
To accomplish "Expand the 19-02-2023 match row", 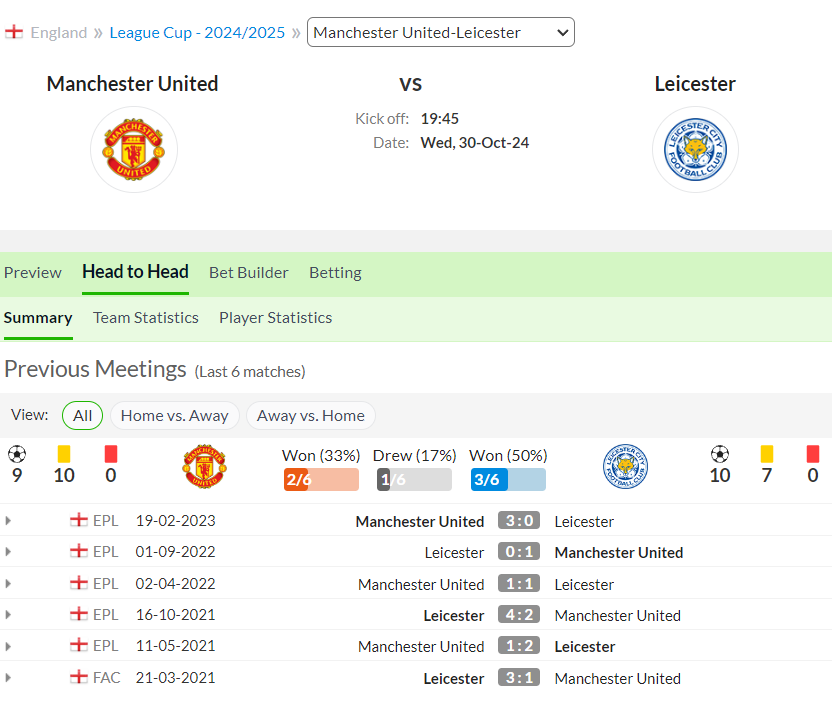I will point(8,521).
